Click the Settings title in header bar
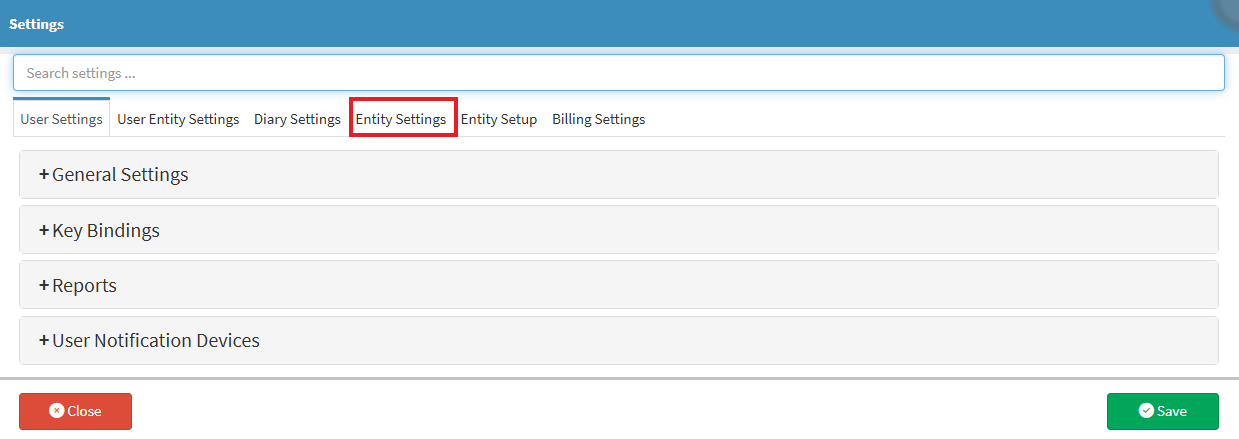This screenshot has height=439, width=1239. tap(37, 24)
